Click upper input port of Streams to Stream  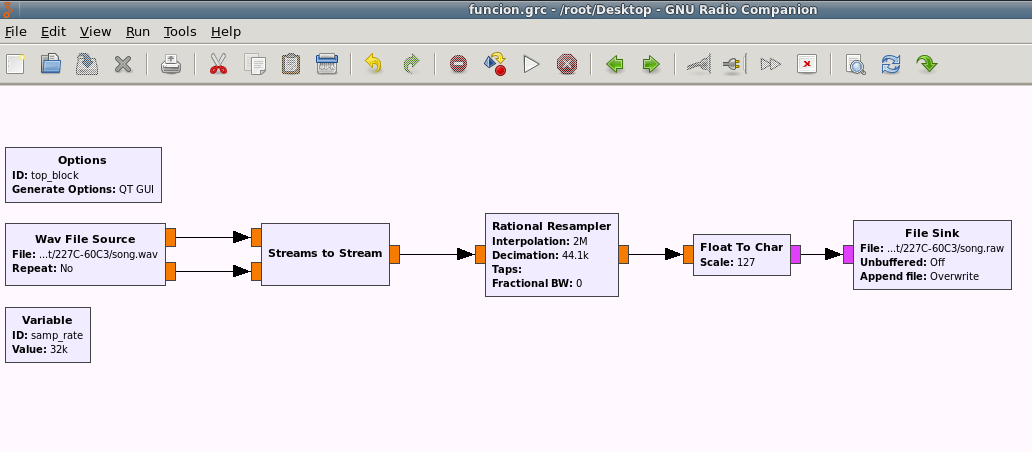[257, 238]
